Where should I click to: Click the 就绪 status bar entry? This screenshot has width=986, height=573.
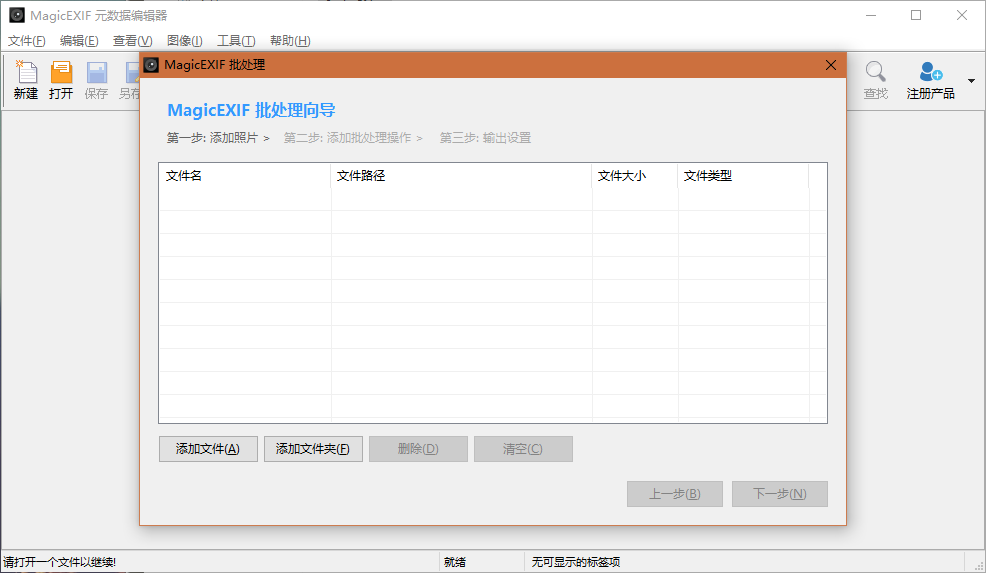tap(455, 562)
